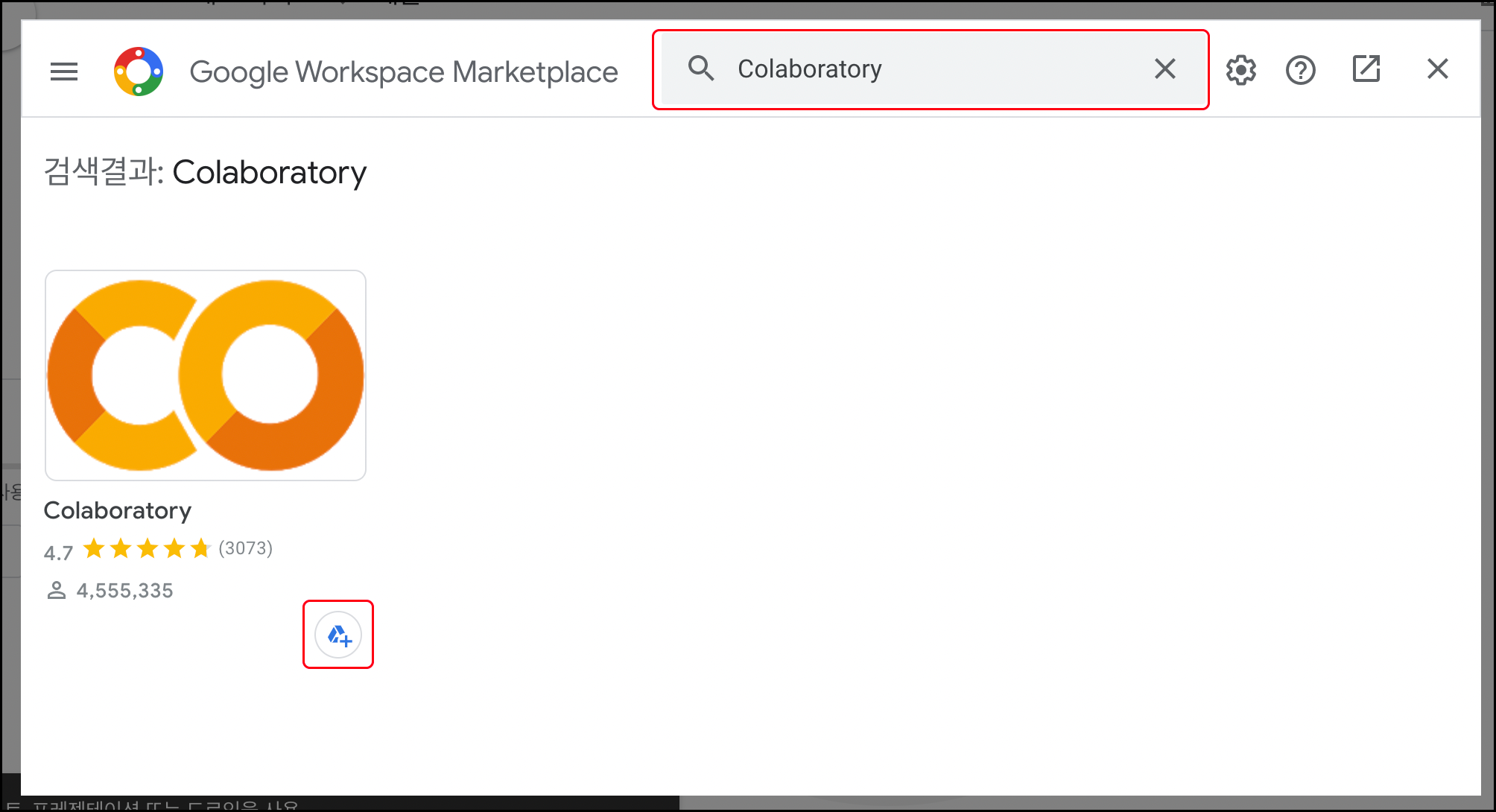The width and height of the screenshot is (1496, 812).
Task: Close the Marketplace dialog
Action: pyautogui.click(x=1437, y=69)
